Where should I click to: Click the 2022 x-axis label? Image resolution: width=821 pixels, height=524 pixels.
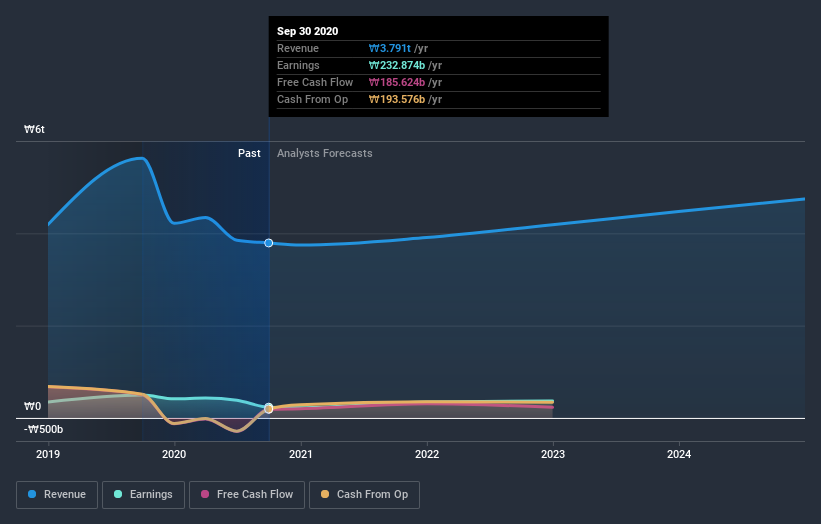[427, 454]
